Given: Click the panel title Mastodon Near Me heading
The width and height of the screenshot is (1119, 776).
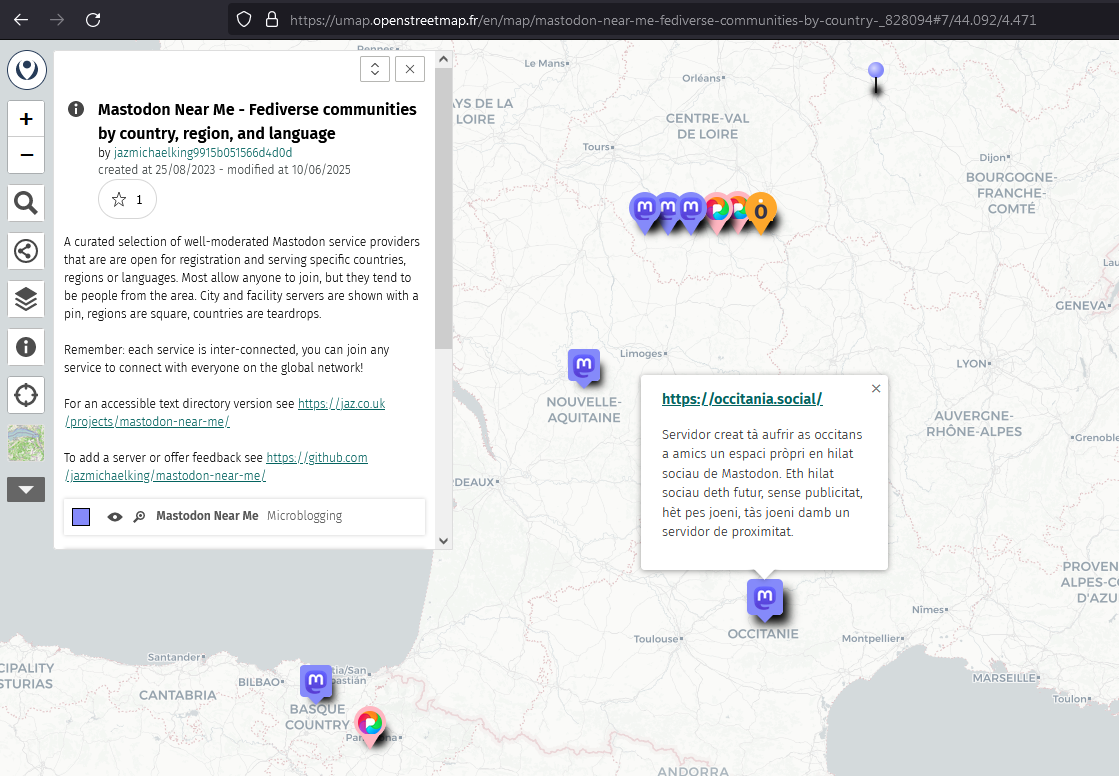Looking at the screenshot, I should 257,121.
